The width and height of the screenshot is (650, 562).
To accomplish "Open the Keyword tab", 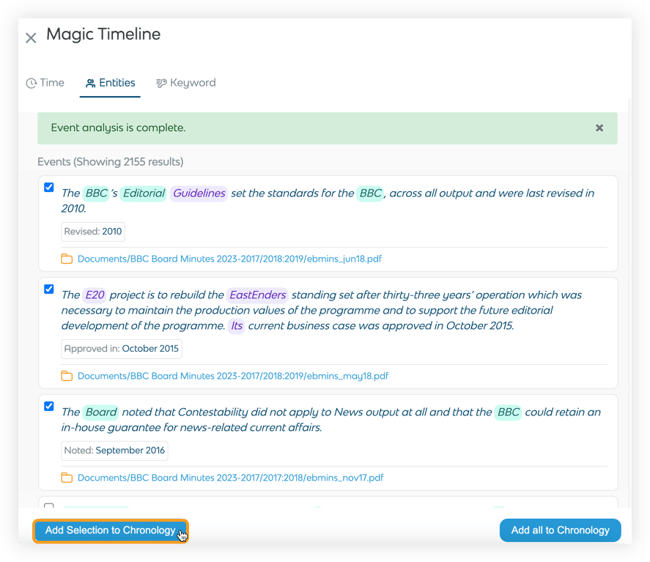I will (186, 83).
